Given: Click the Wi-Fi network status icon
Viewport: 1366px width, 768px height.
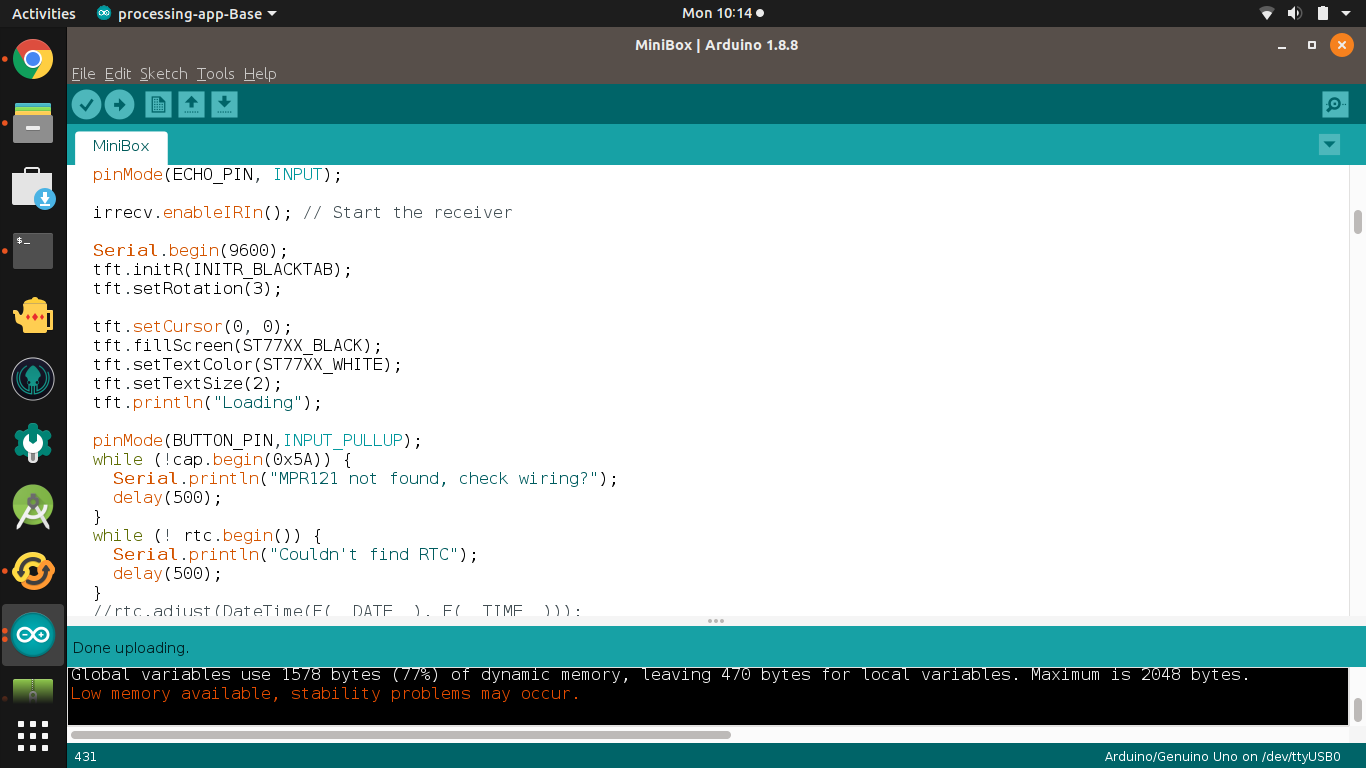Looking at the screenshot, I should 1267,13.
